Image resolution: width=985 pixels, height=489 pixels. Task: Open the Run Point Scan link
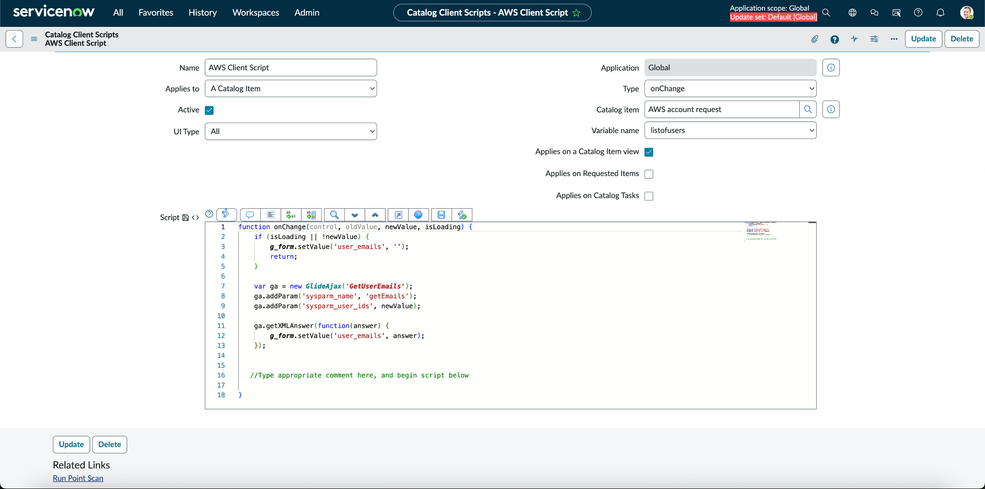tap(78, 479)
